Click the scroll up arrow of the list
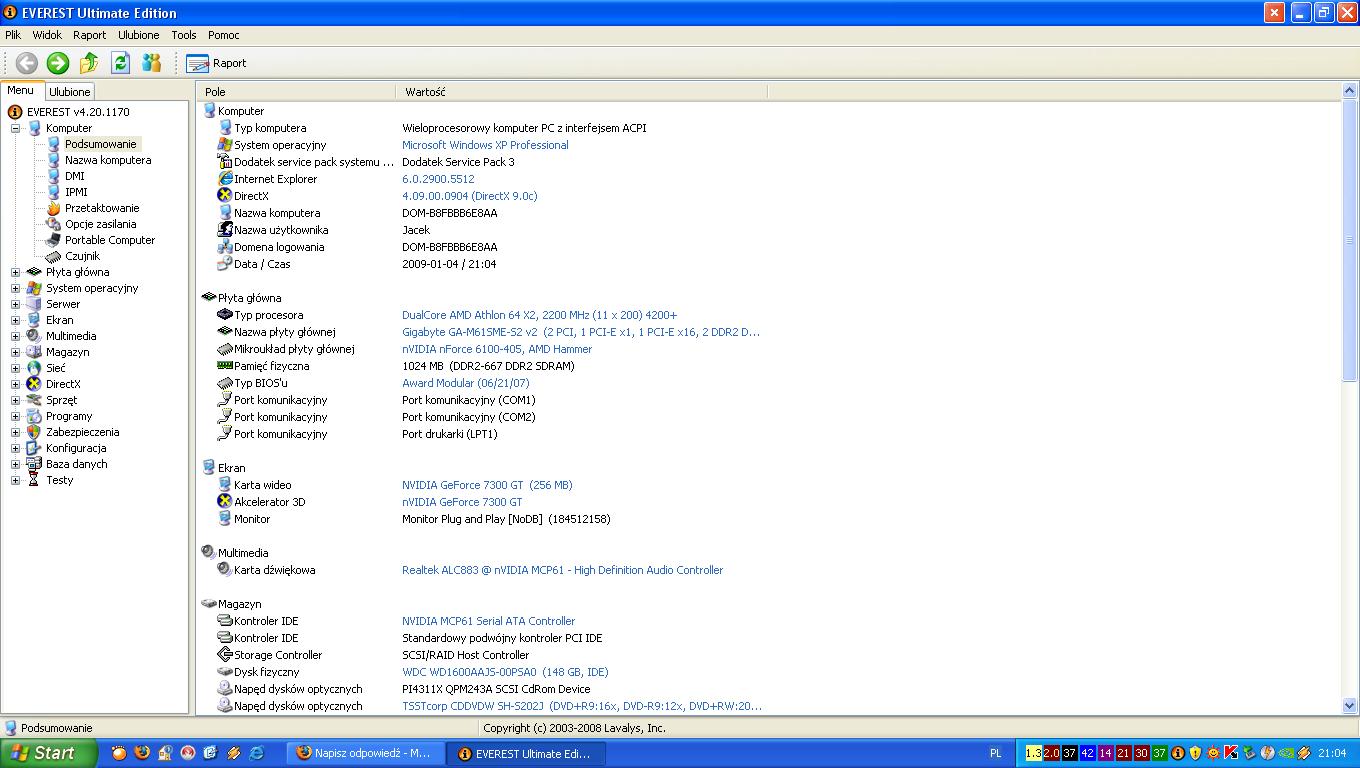1360x768 pixels. (1350, 92)
